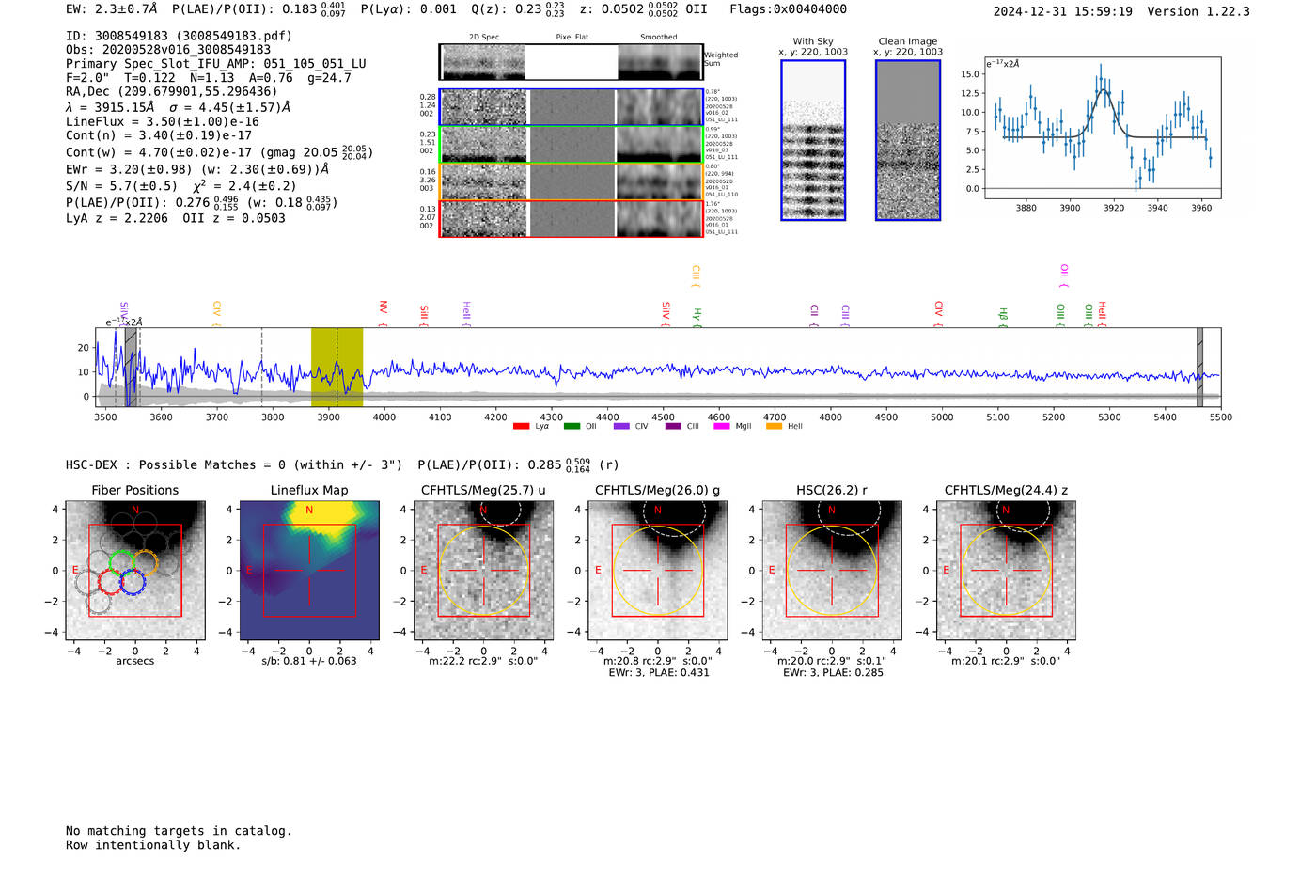Image resolution: width=1316 pixels, height=896 pixels.
Task: Click the magenta OII line marker
Action: 1063,275
